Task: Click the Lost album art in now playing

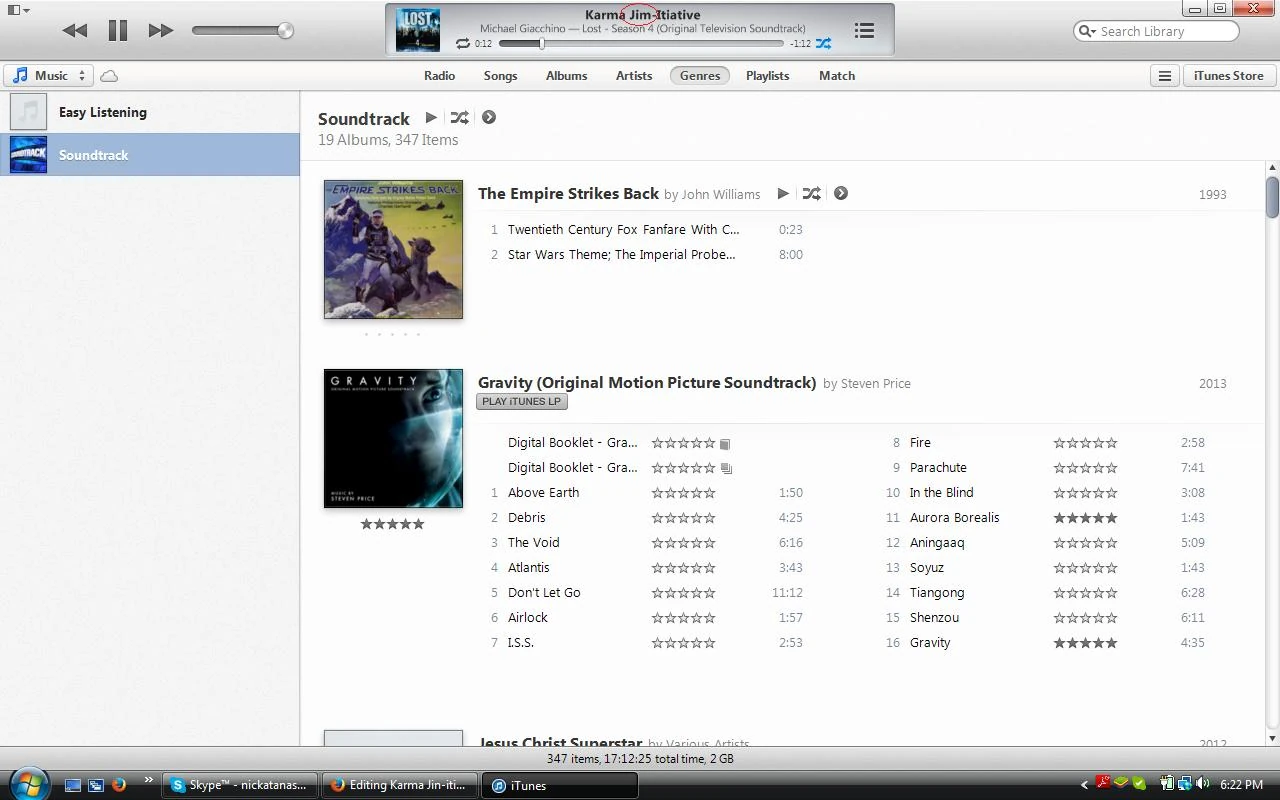Action: (x=418, y=30)
